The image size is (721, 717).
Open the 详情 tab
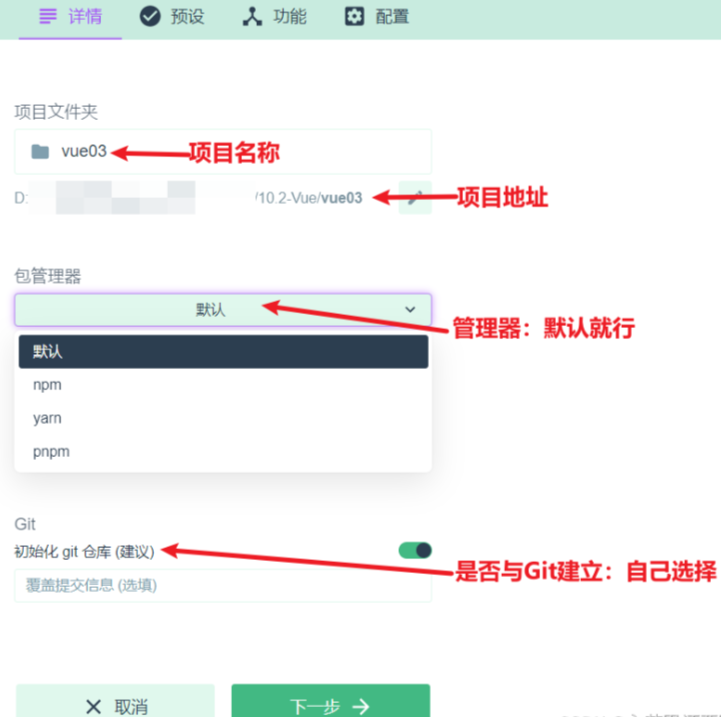[x=70, y=17]
